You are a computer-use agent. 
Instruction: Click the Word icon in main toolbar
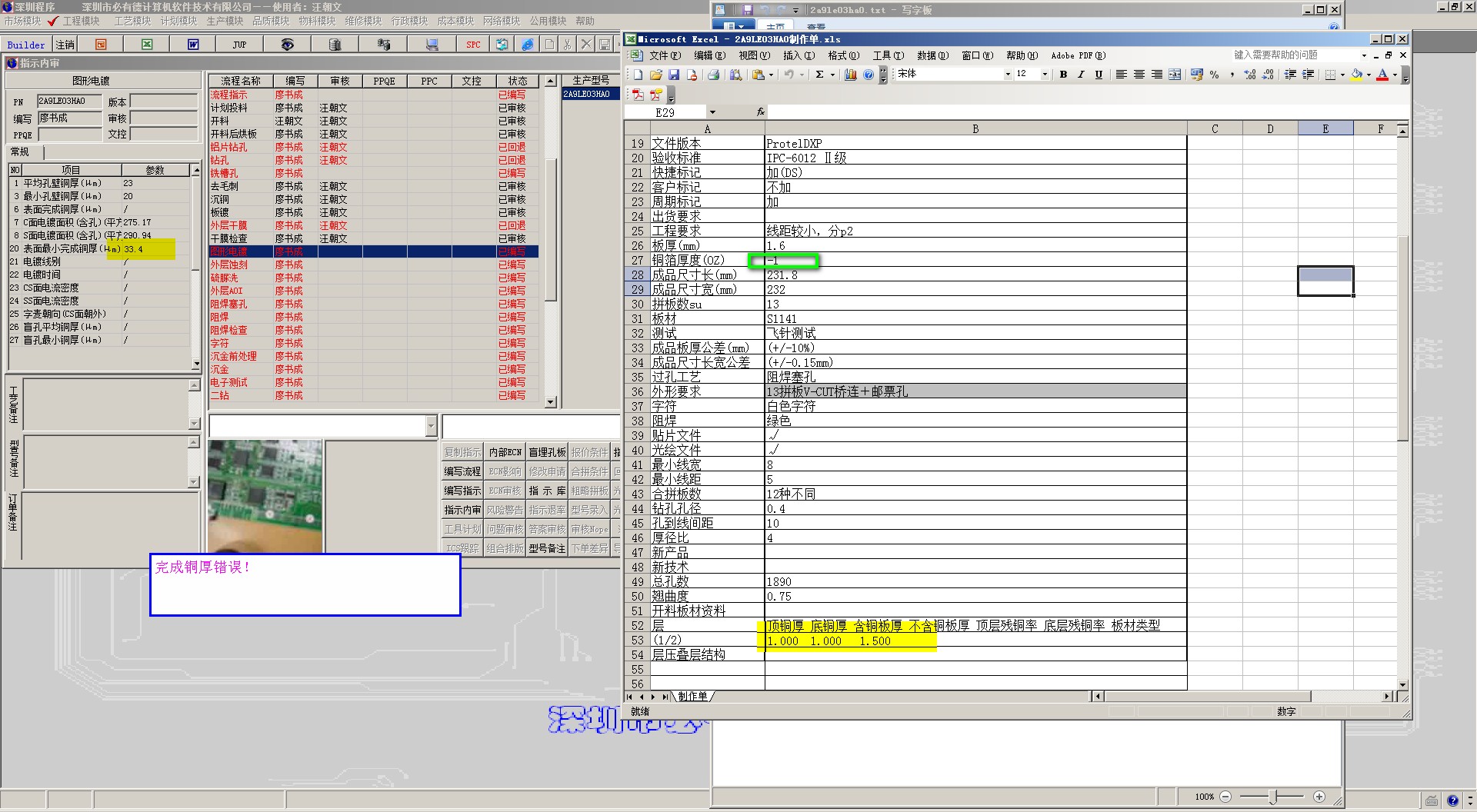click(x=193, y=45)
